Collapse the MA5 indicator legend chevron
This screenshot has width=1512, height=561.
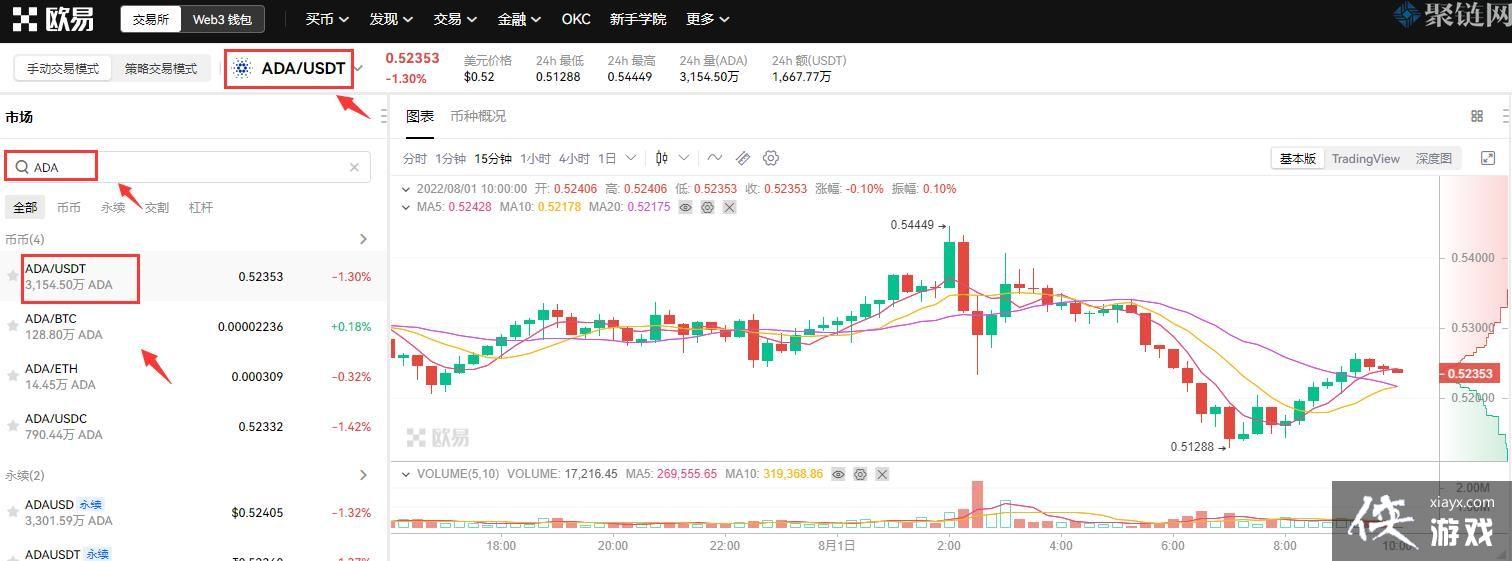405,207
